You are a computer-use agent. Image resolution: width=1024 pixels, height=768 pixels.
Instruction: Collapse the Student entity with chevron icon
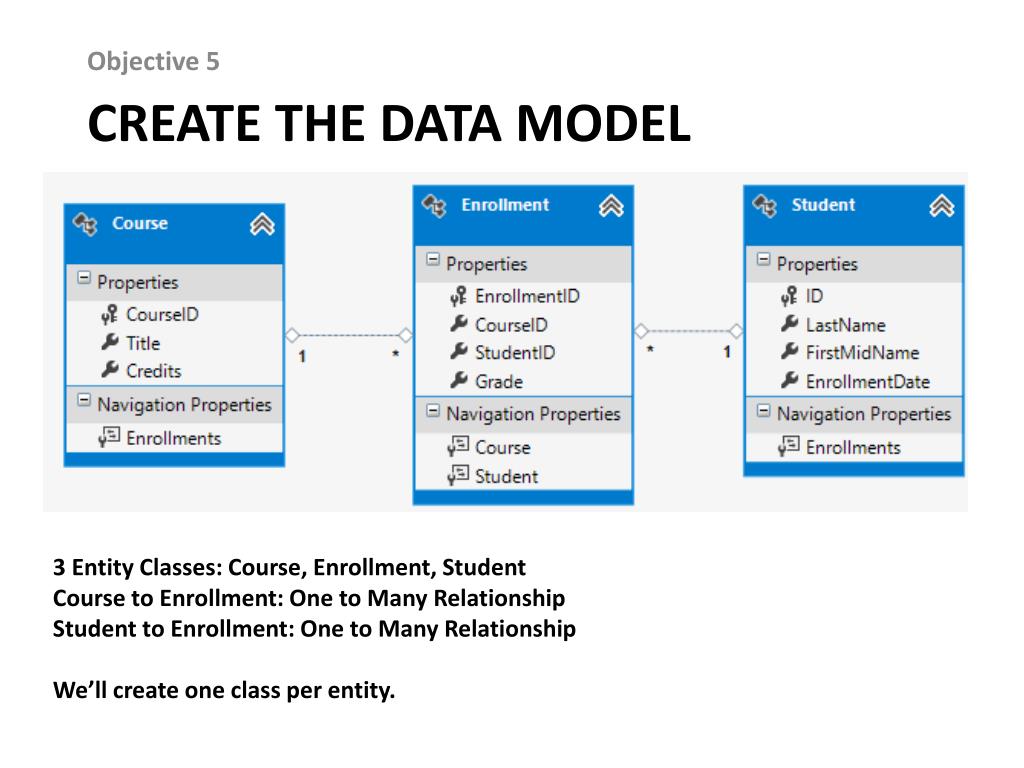click(942, 206)
